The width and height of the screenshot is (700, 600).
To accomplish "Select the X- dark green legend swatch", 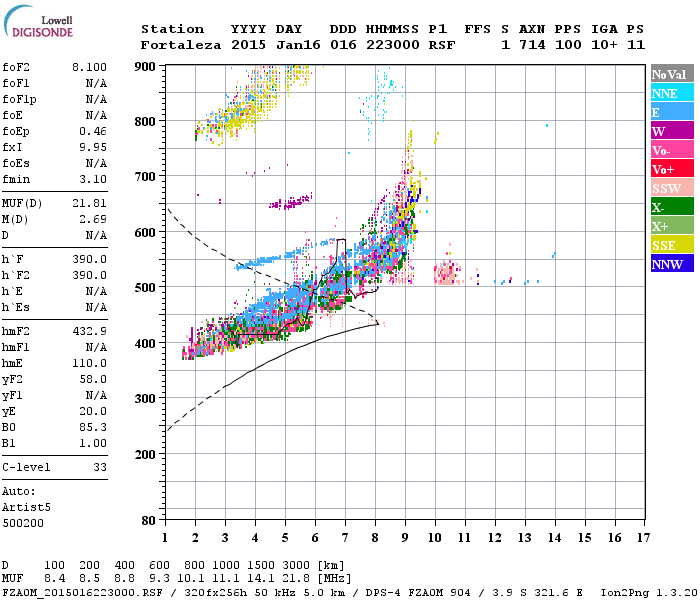I will coord(672,207).
